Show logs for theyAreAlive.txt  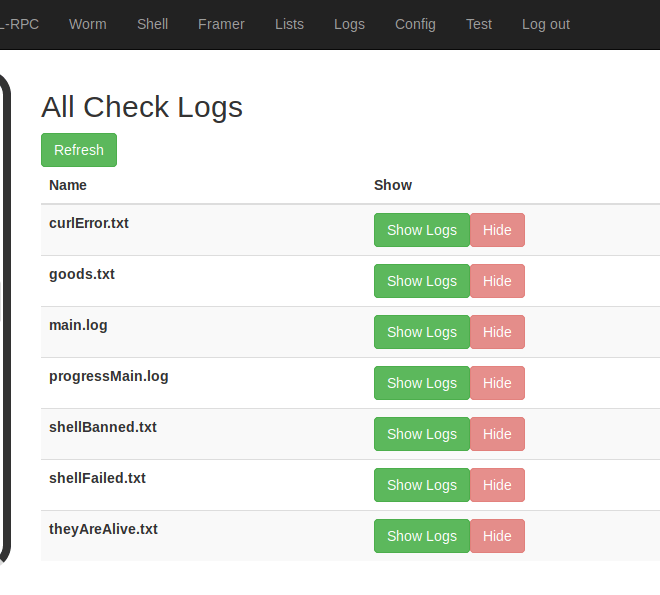pos(422,536)
